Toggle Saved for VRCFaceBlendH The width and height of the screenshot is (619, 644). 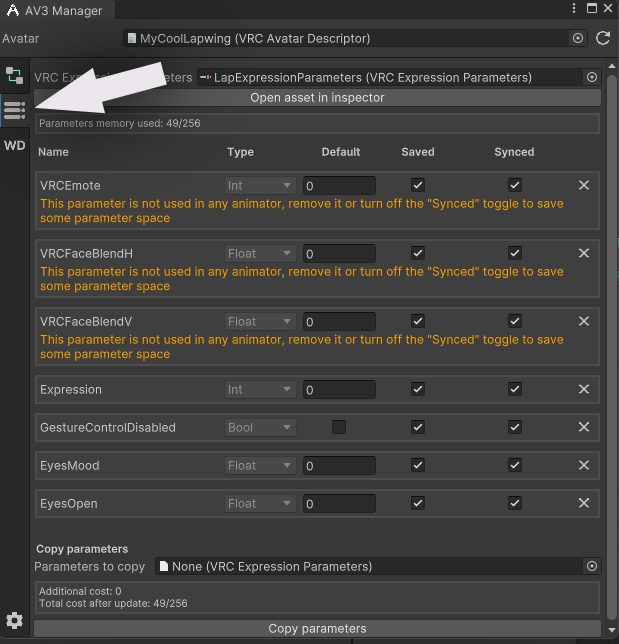(418, 253)
